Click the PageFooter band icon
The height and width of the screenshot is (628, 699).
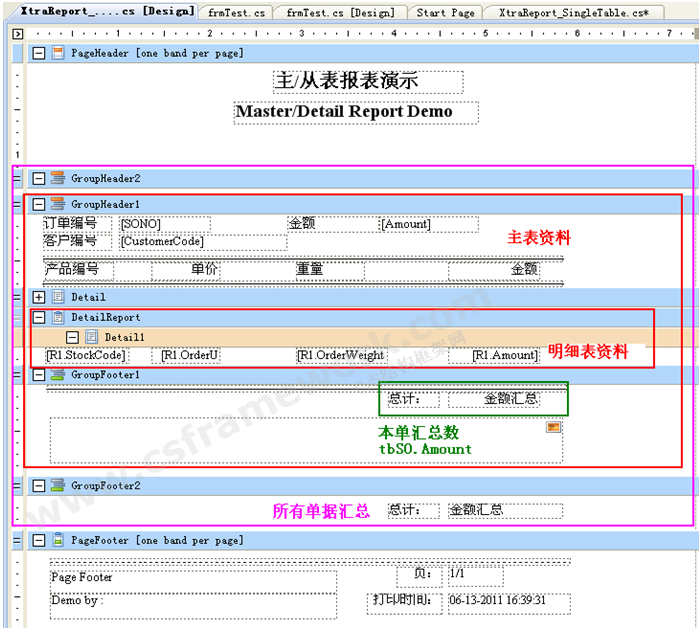coord(58,540)
